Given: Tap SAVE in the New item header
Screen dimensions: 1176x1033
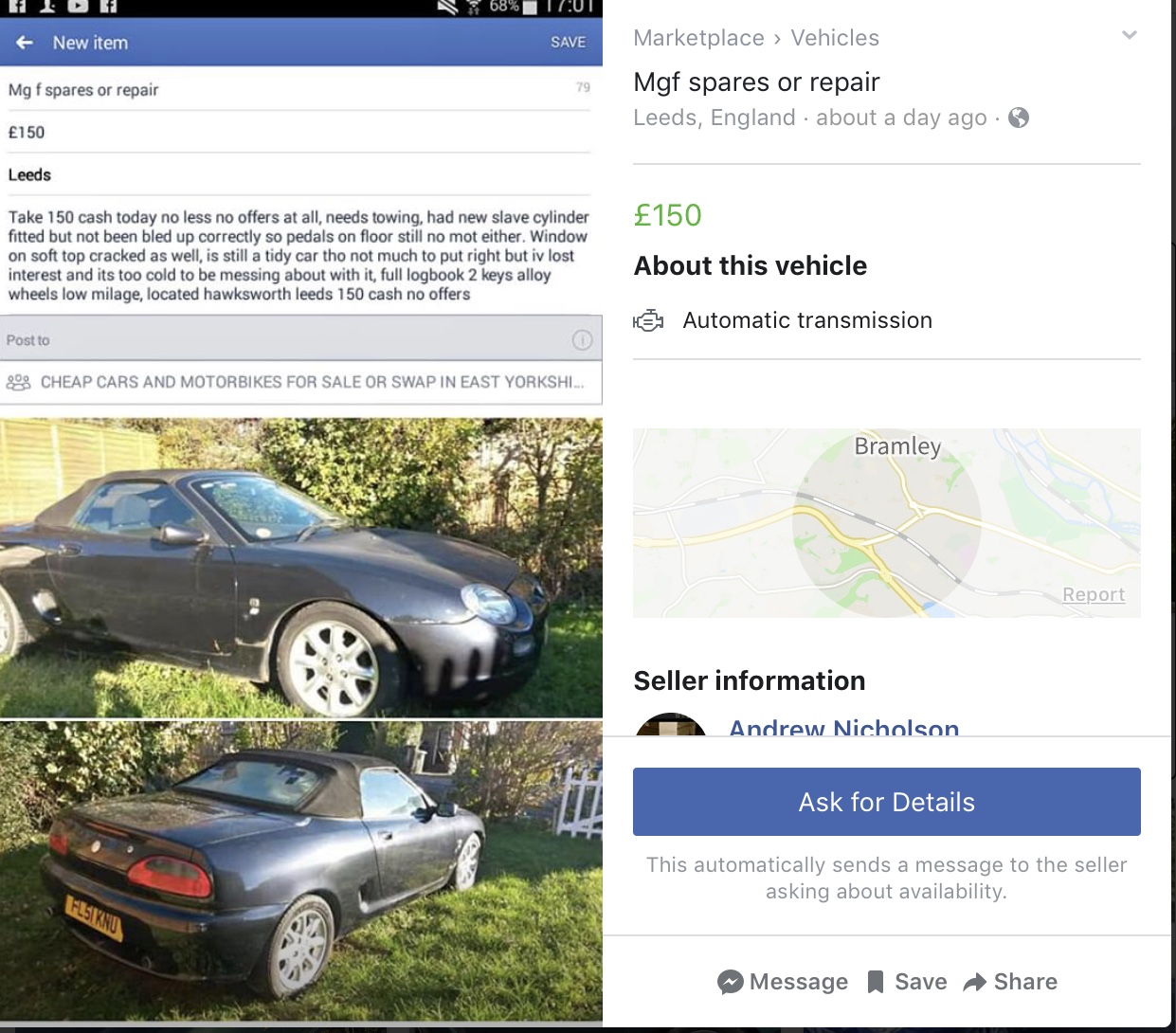Looking at the screenshot, I should click(569, 43).
